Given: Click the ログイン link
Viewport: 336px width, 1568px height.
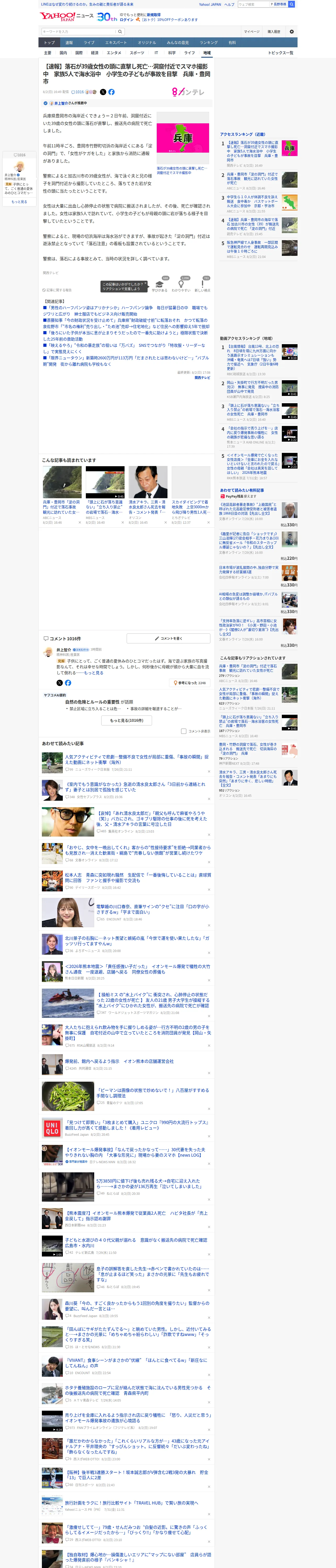Looking at the screenshot, I should pyautogui.click(x=127, y=20).
